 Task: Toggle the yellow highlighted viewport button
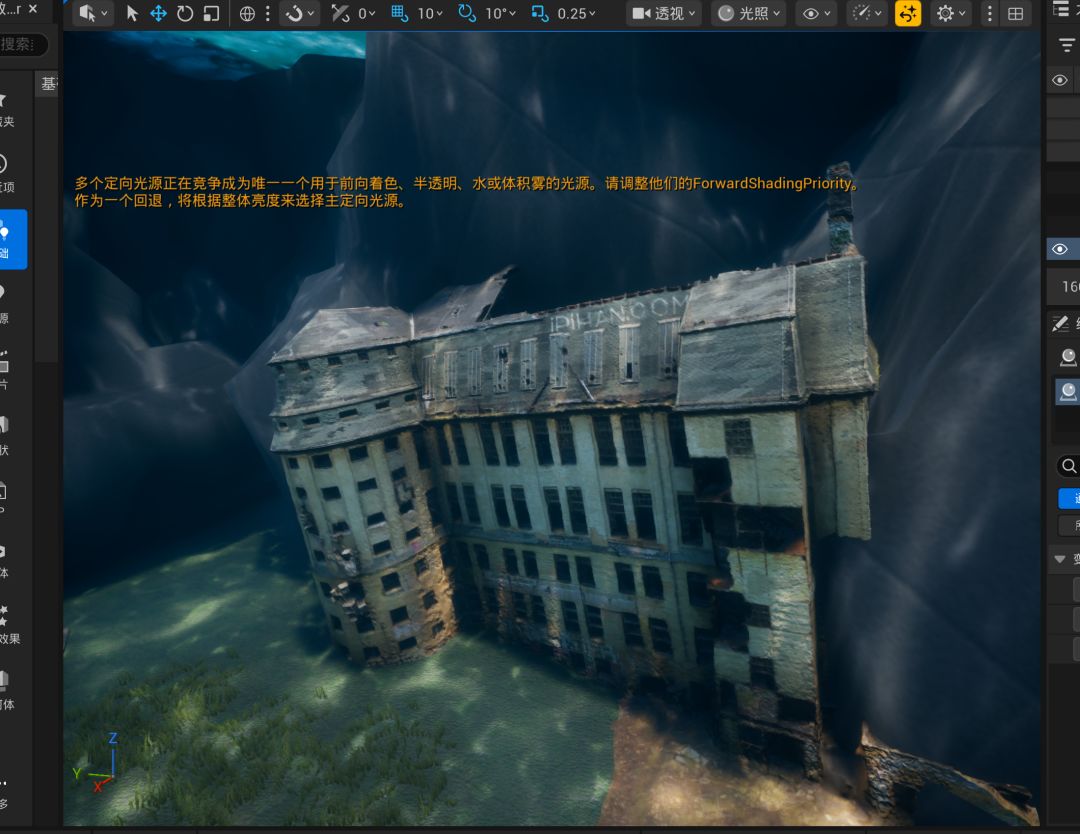pos(908,13)
